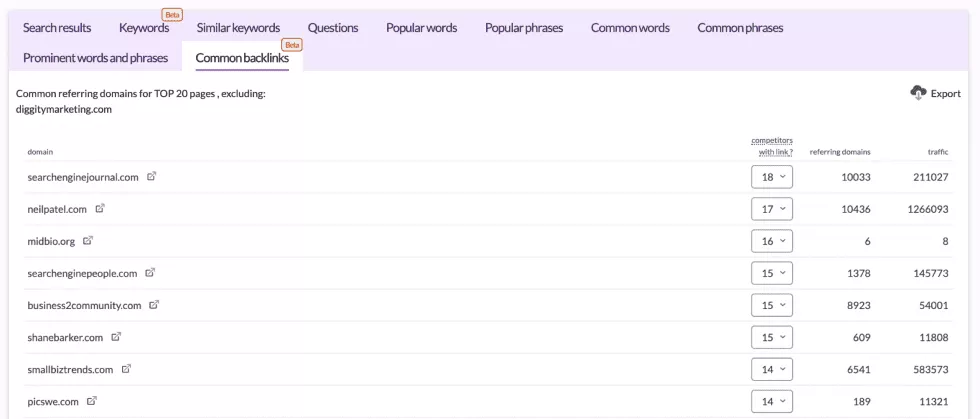Click the traffic column header

click(x=938, y=152)
